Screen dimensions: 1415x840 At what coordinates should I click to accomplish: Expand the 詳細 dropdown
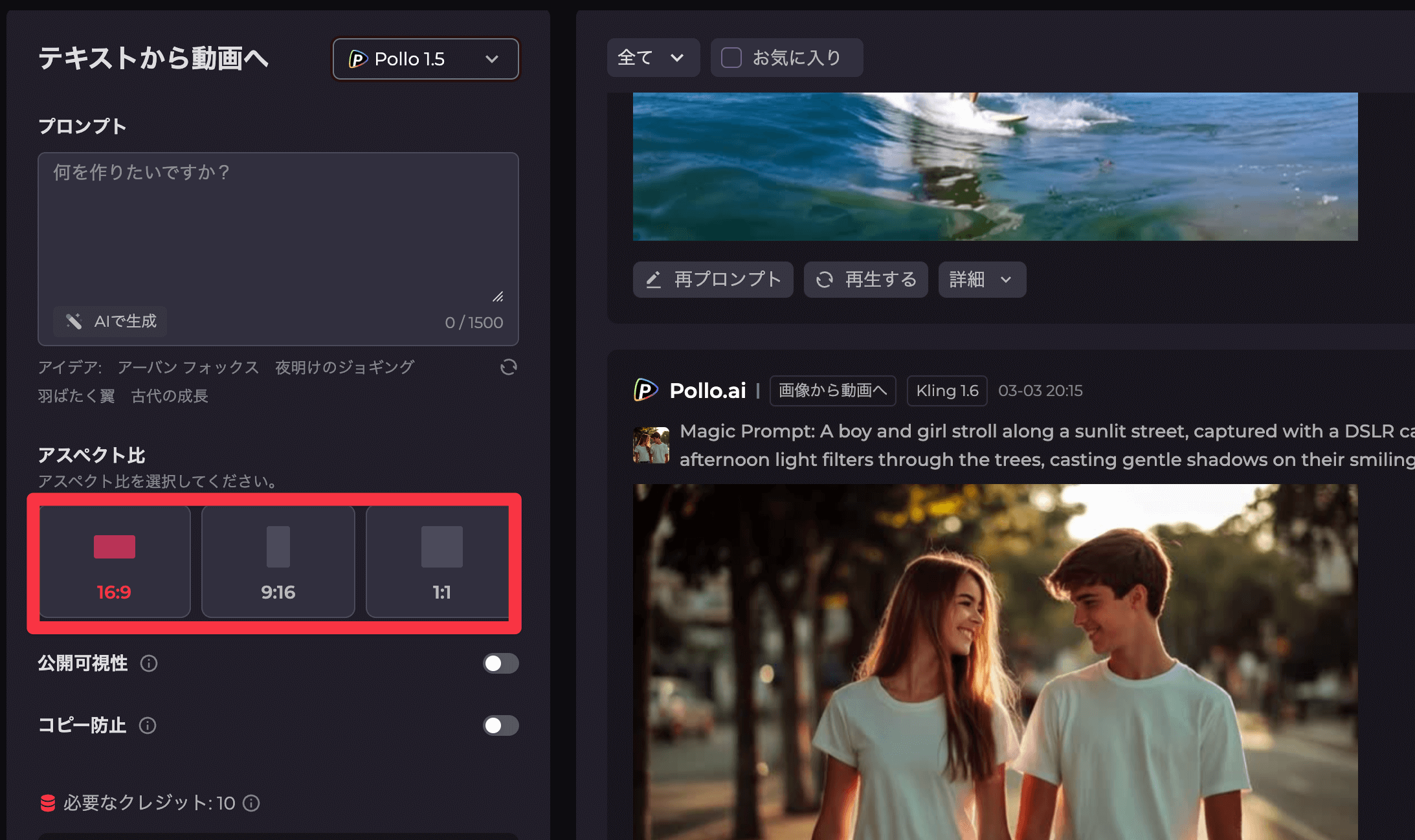981,280
